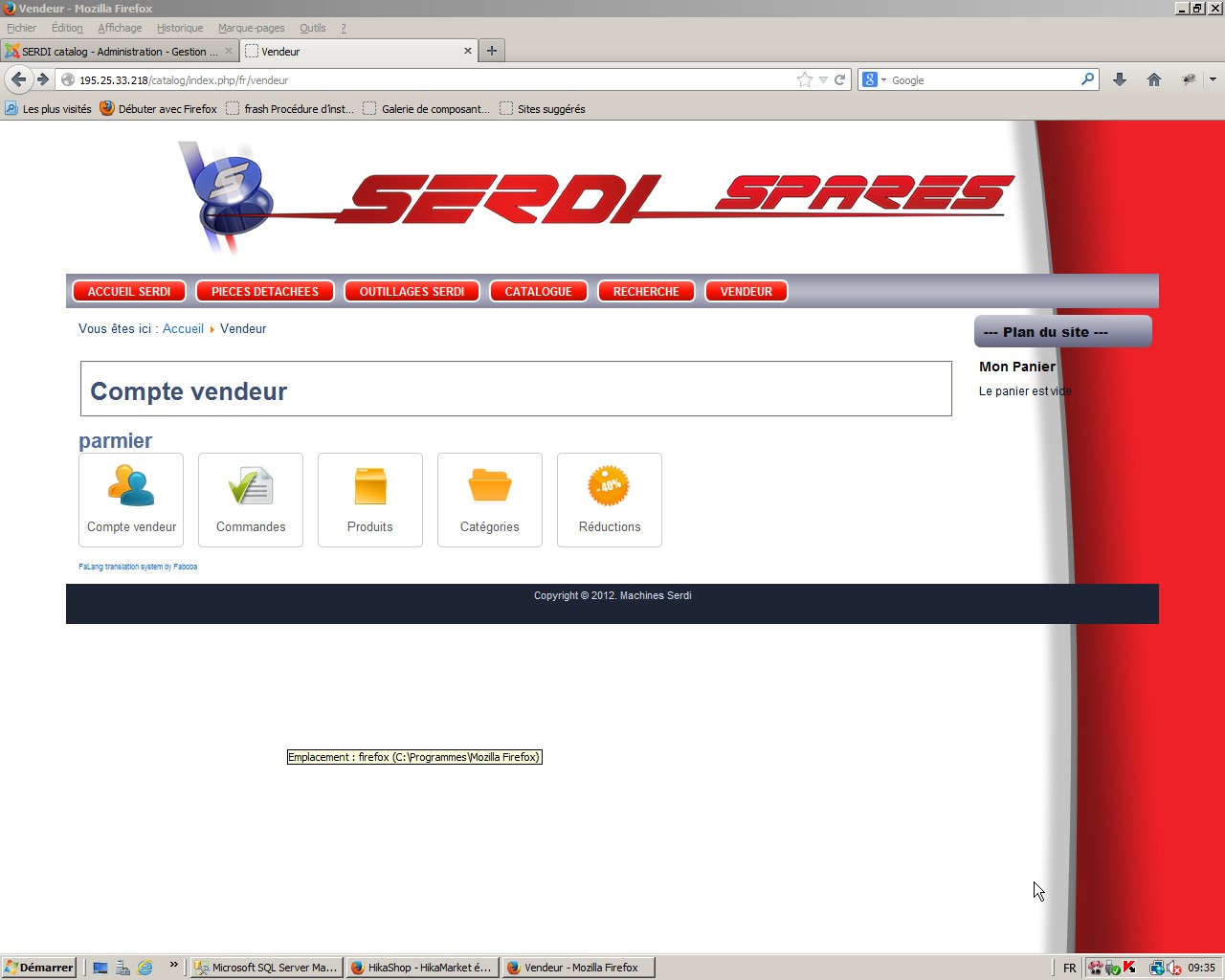Click the Firebug bug icon
Viewport: 1225px width, 980px height.
[x=1189, y=80]
